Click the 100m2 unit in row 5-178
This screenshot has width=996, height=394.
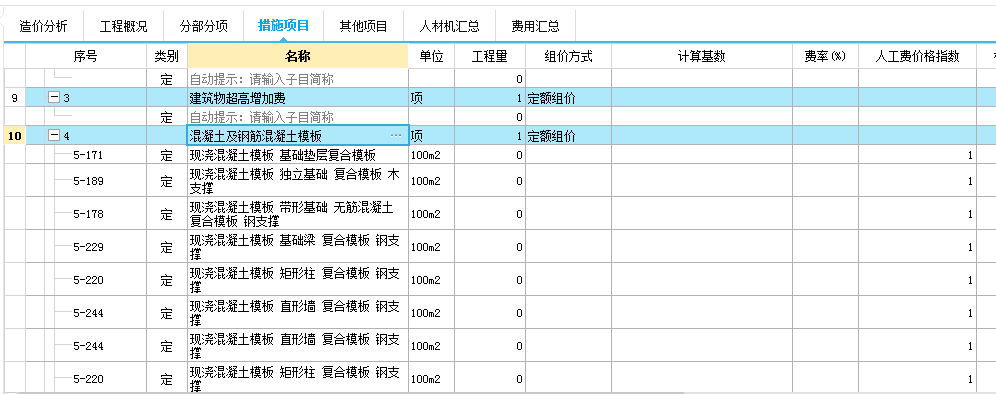click(426, 214)
